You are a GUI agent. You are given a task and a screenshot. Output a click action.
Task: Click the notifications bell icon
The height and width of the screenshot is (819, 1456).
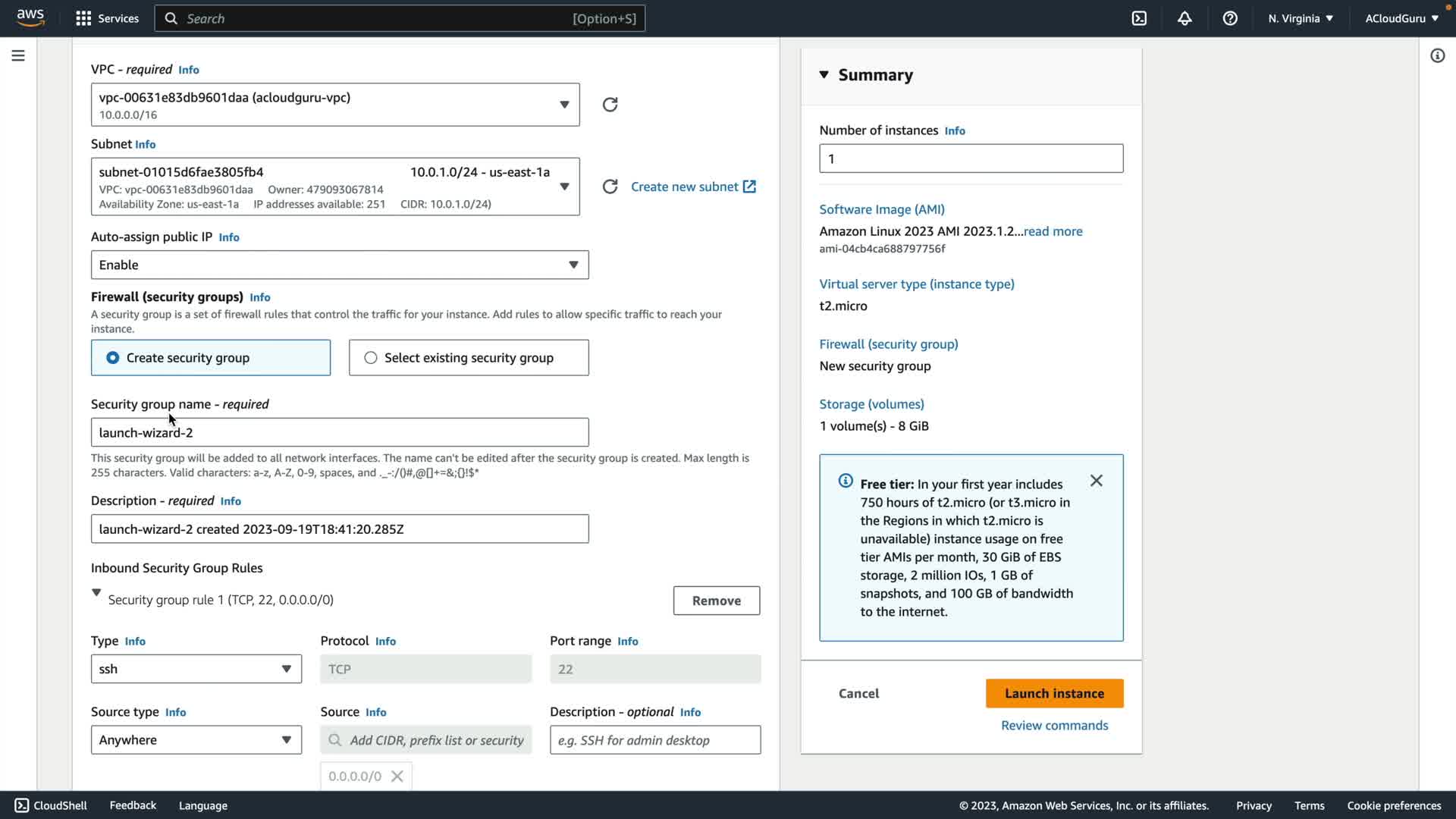[1185, 18]
